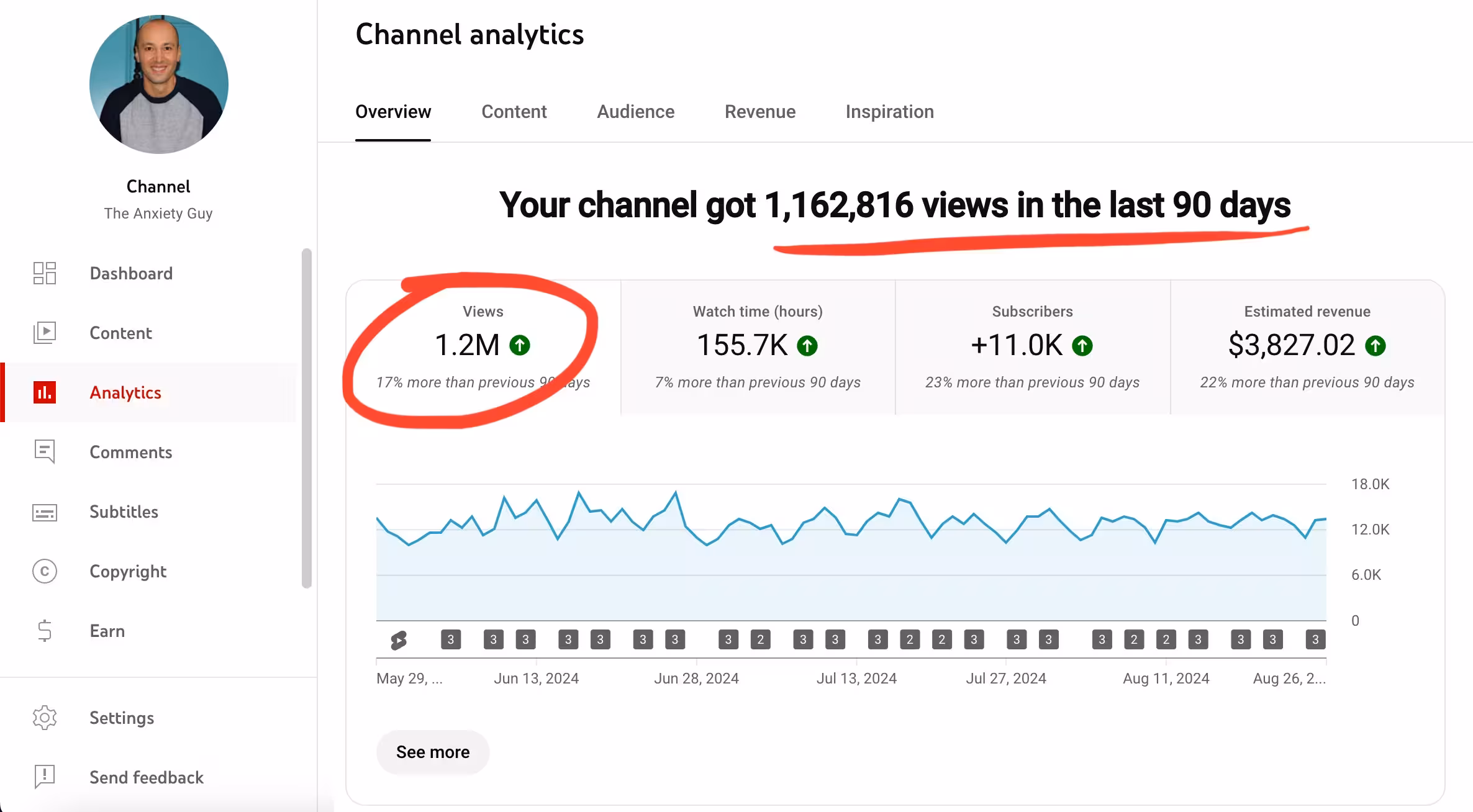
Task: Open the Inspiration tab
Action: (889, 112)
